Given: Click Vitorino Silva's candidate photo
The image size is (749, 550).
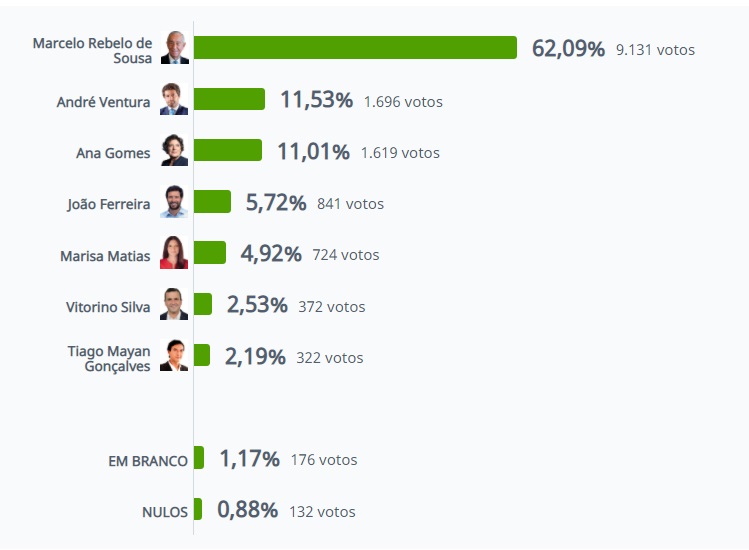Looking at the screenshot, I should 174,304.
